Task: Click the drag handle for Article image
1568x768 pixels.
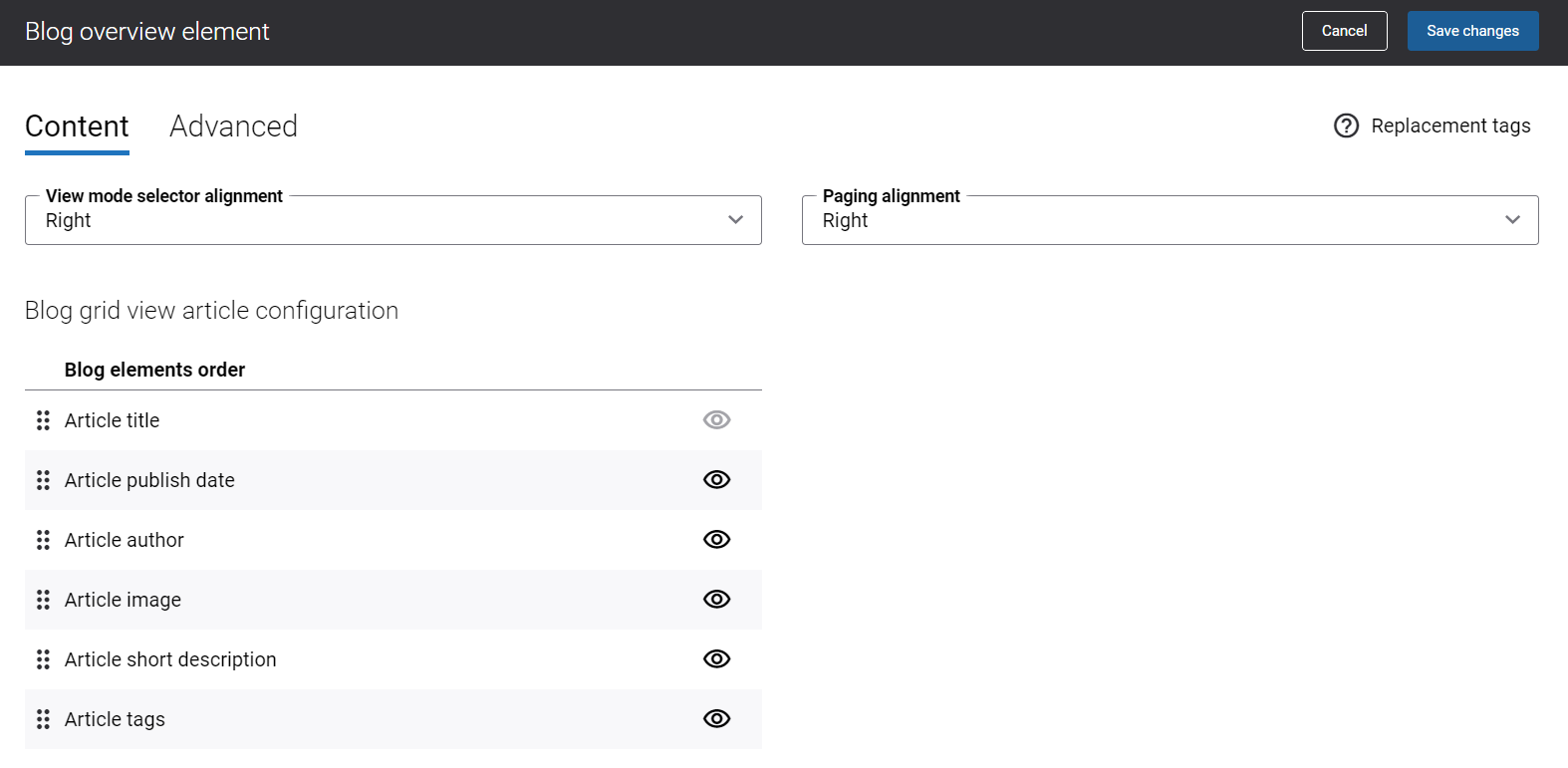Action: click(43, 600)
